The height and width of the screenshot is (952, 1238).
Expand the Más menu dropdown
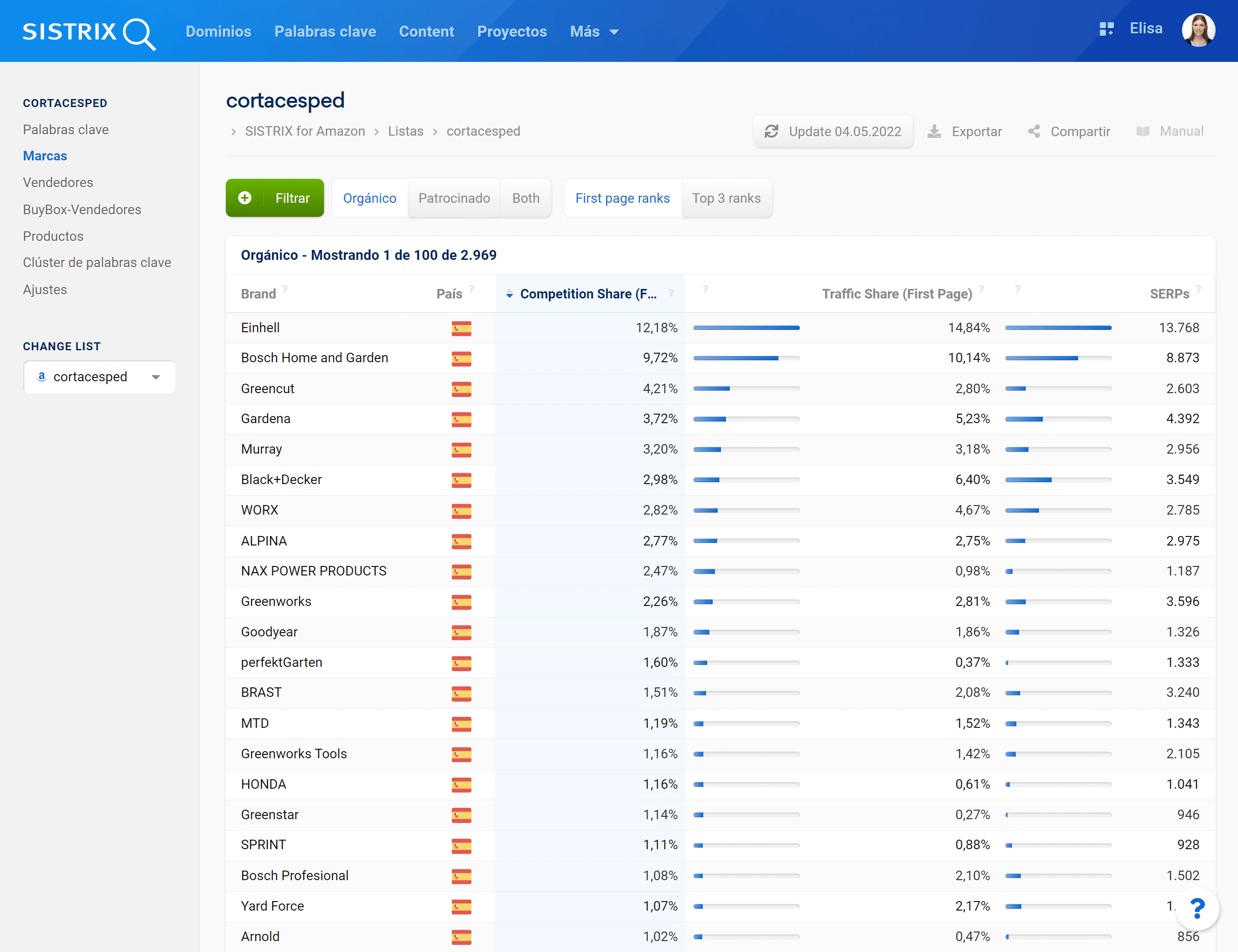pyautogui.click(x=594, y=32)
